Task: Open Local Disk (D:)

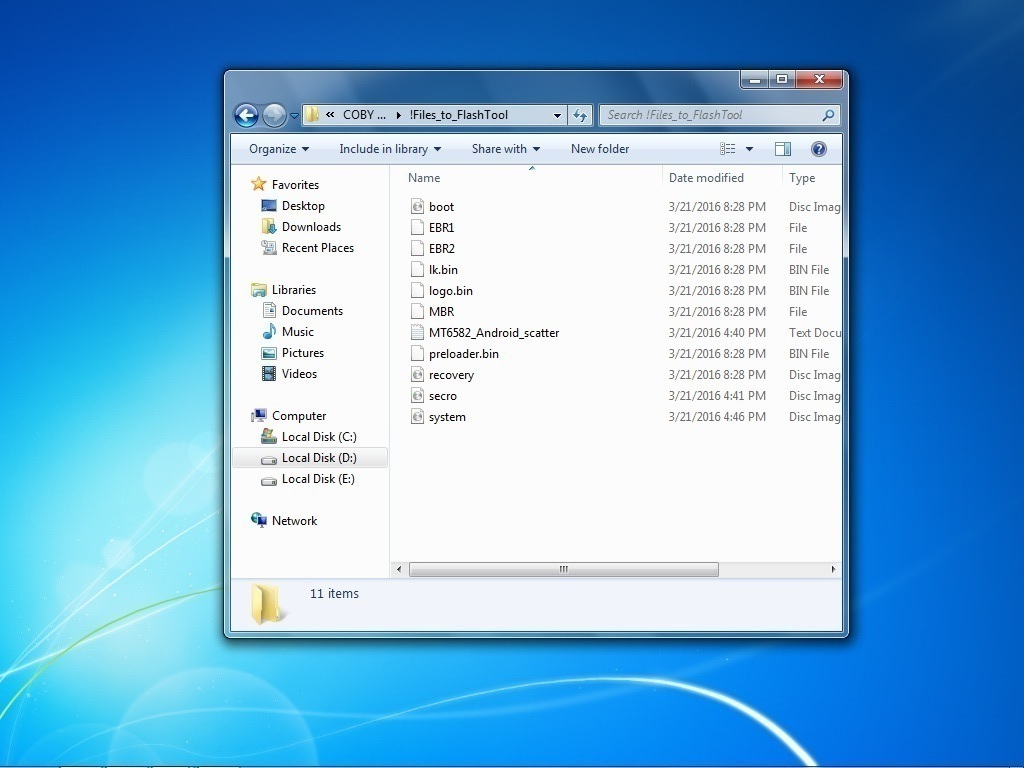Action: 309,458
